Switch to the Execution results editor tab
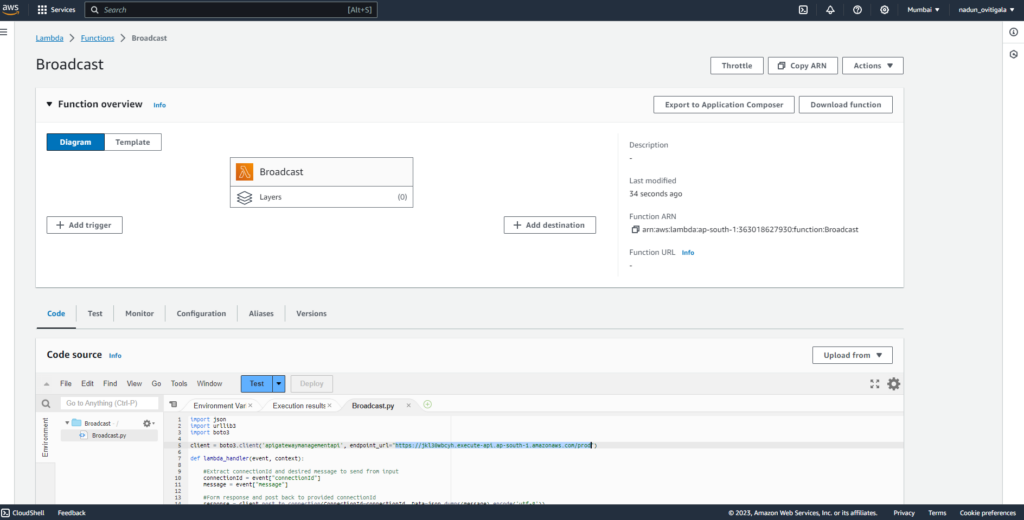This screenshot has width=1024, height=520. (298, 406)
